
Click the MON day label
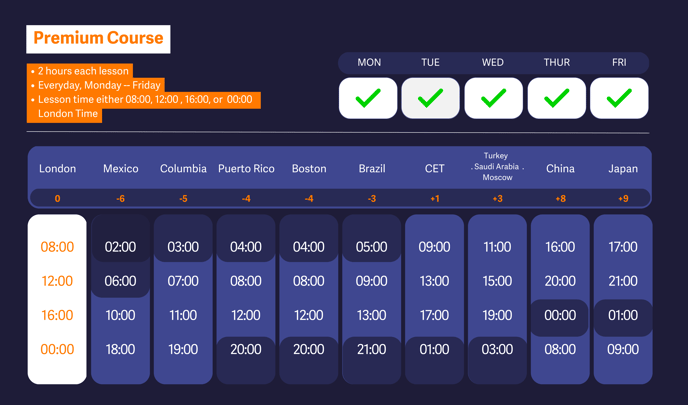[x=369, y=62]
